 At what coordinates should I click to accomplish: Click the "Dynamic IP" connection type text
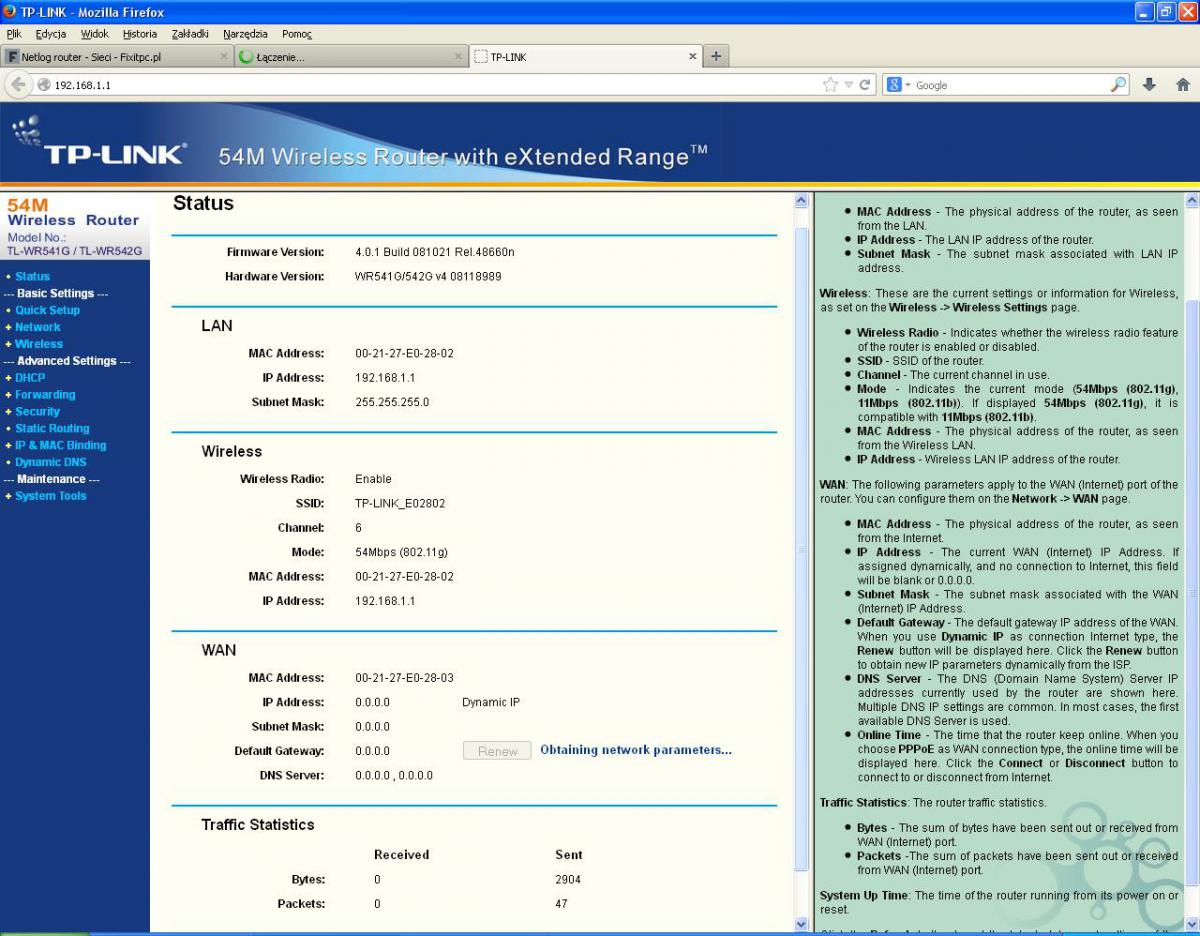pos(491,702)
